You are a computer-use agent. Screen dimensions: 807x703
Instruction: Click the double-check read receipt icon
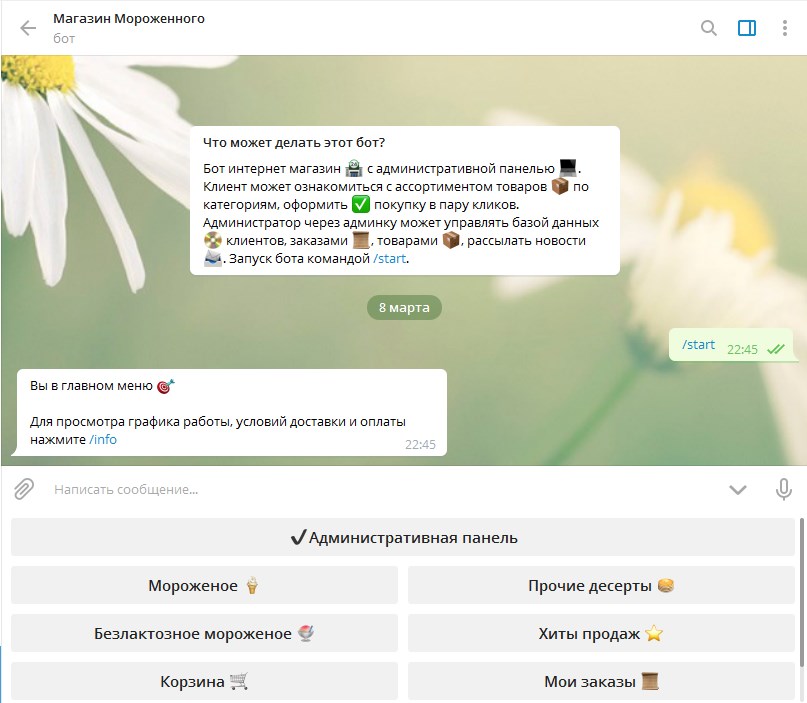tap(776, 349)
